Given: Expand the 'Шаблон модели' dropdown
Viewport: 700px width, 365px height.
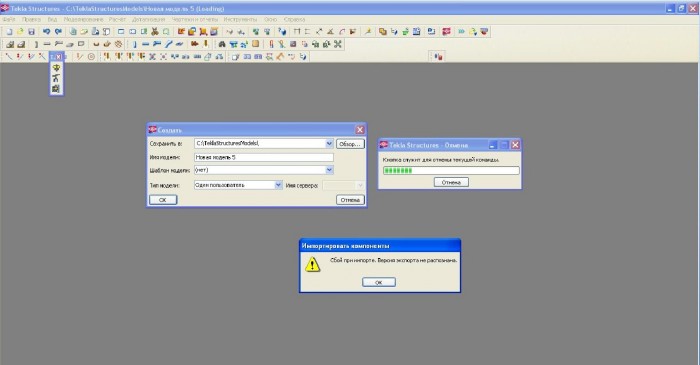Looking at the screenshot, I should (329, 170).
